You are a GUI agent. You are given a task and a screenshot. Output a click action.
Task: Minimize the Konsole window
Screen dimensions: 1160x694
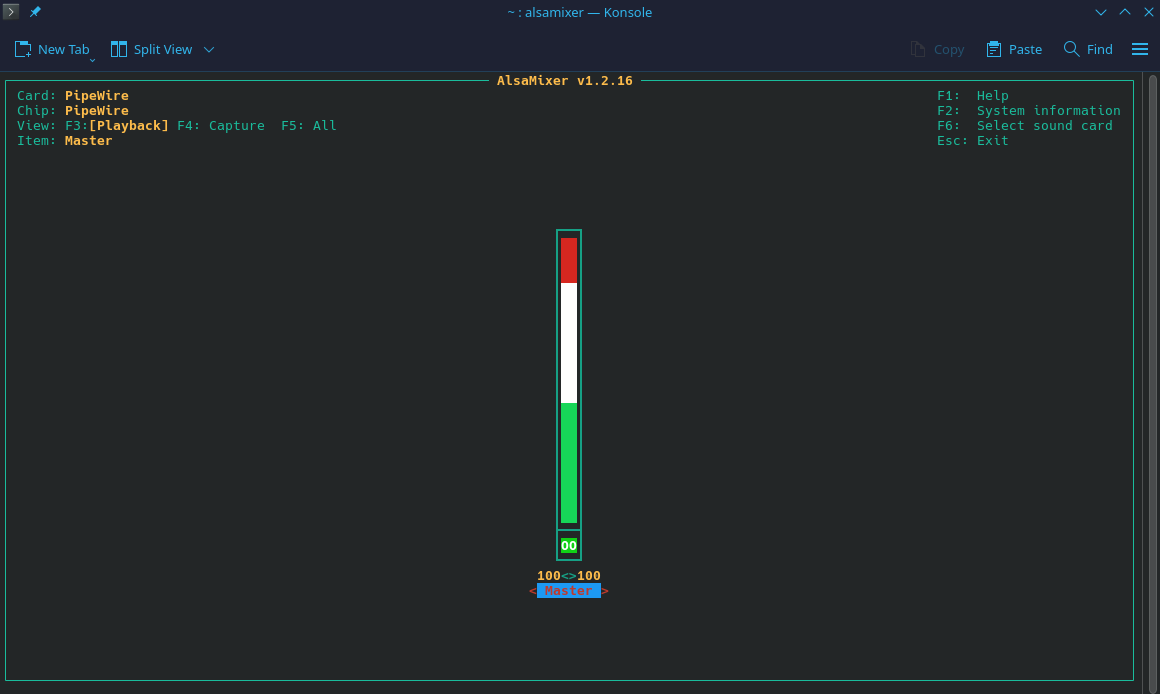pyautogui.click(x=1101, y=12)
